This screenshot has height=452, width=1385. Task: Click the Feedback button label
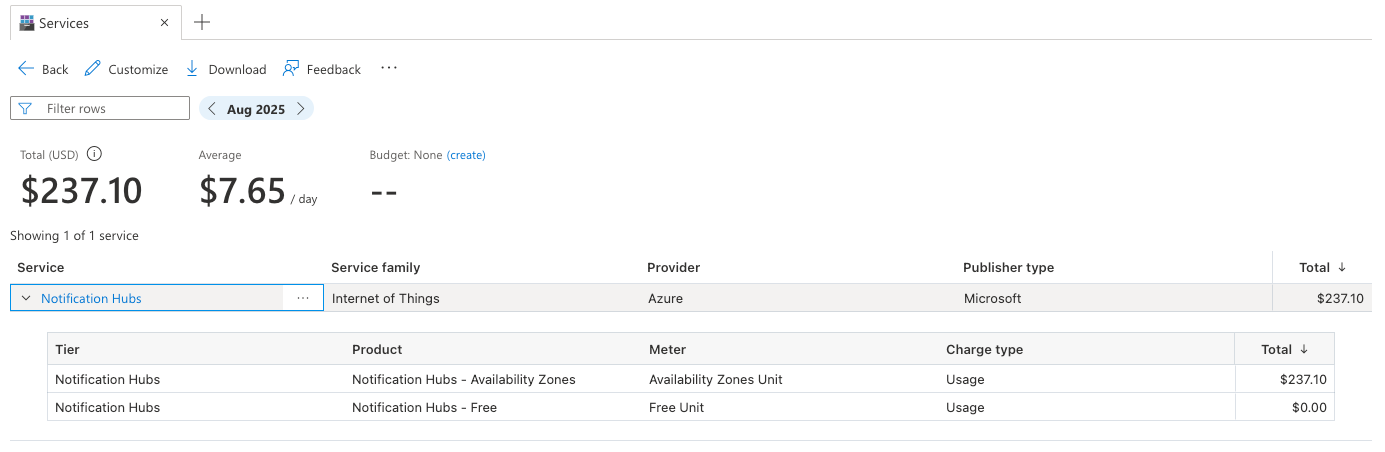coord(334,69)
